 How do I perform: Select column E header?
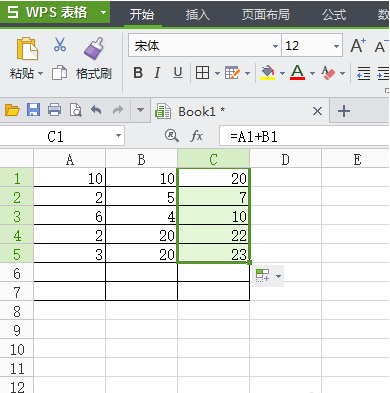[x=356, y=160]
